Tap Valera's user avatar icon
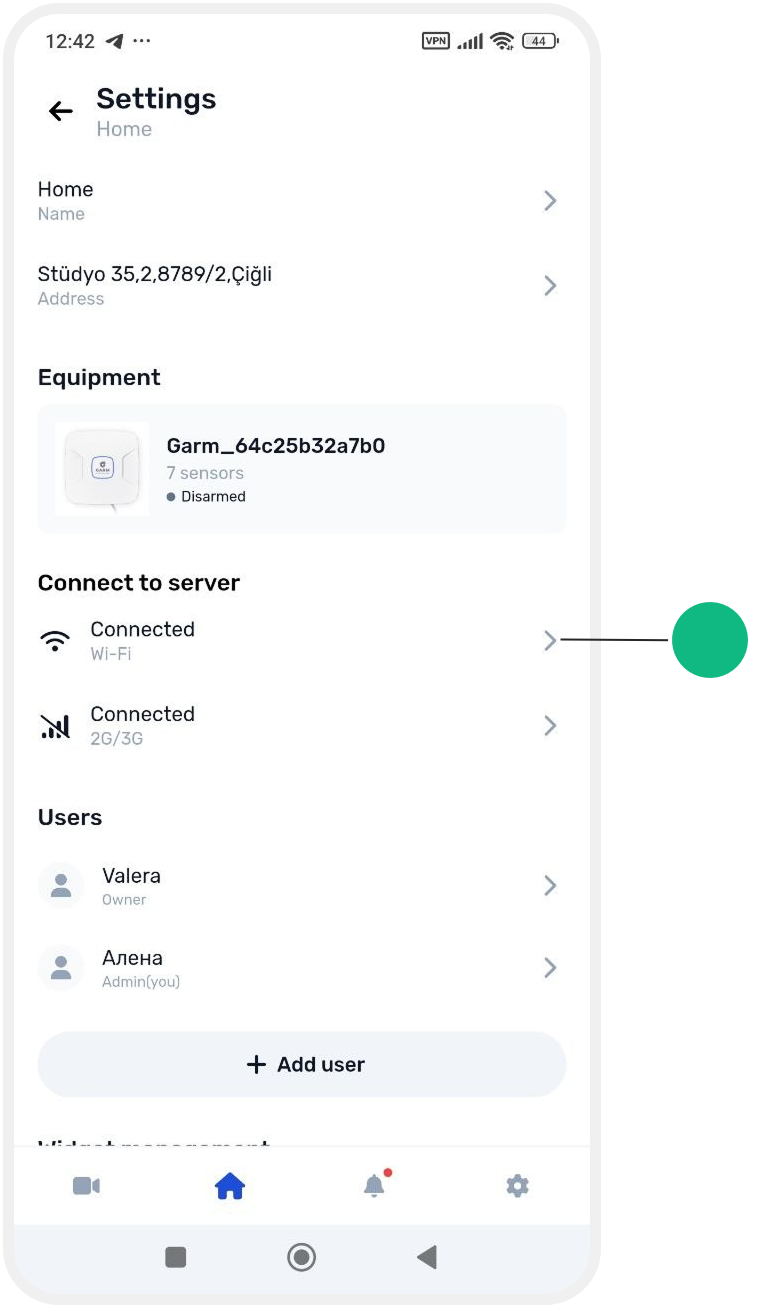This screenshot has width=773, height=1308. [x=61, y=885]
